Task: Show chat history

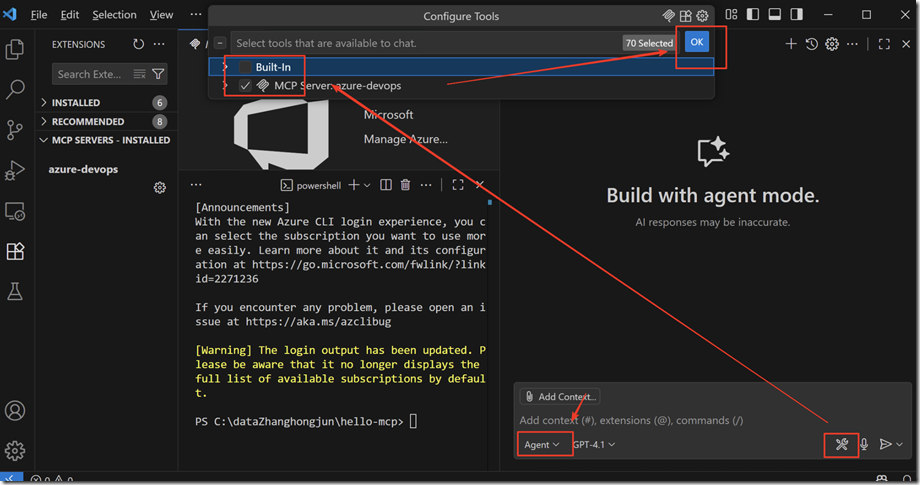Action: (x=811, y=44)
